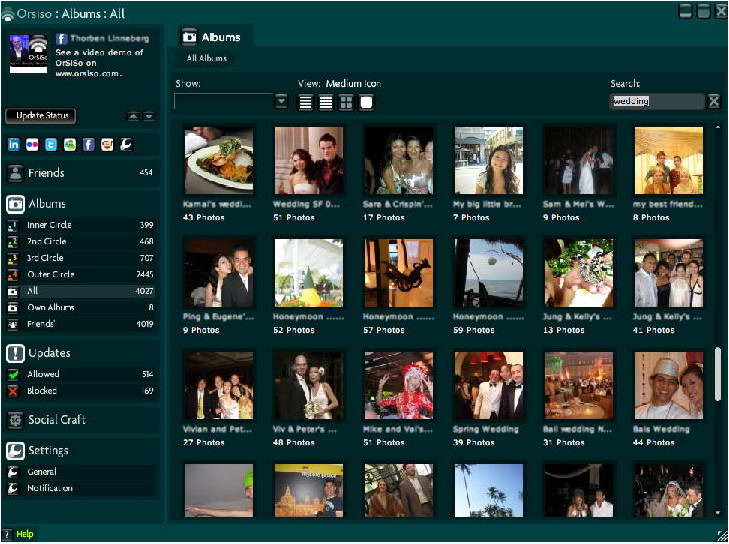Switch to the large icon view button
The image size is (729, 544).
tap(367, 102)
